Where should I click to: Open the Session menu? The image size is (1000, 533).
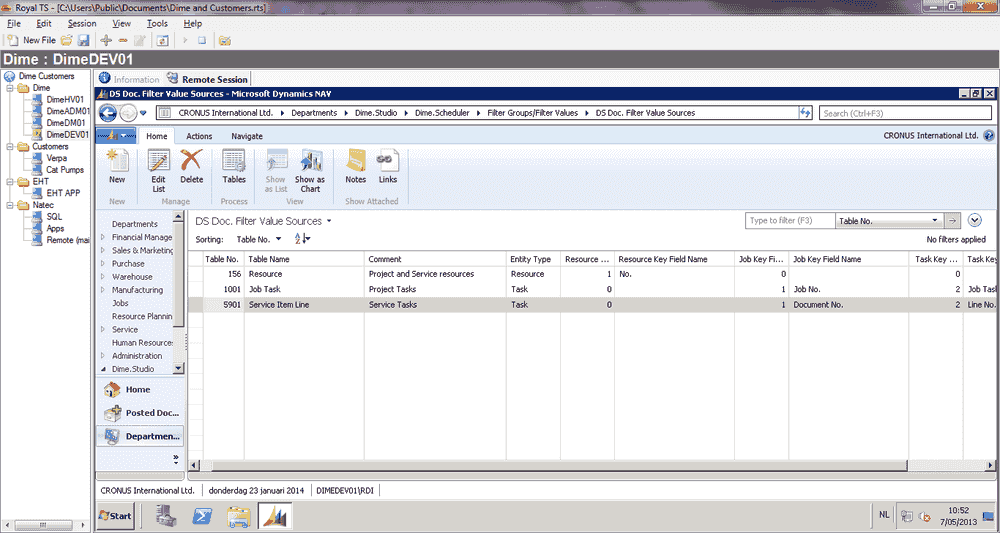coord(82,24)
